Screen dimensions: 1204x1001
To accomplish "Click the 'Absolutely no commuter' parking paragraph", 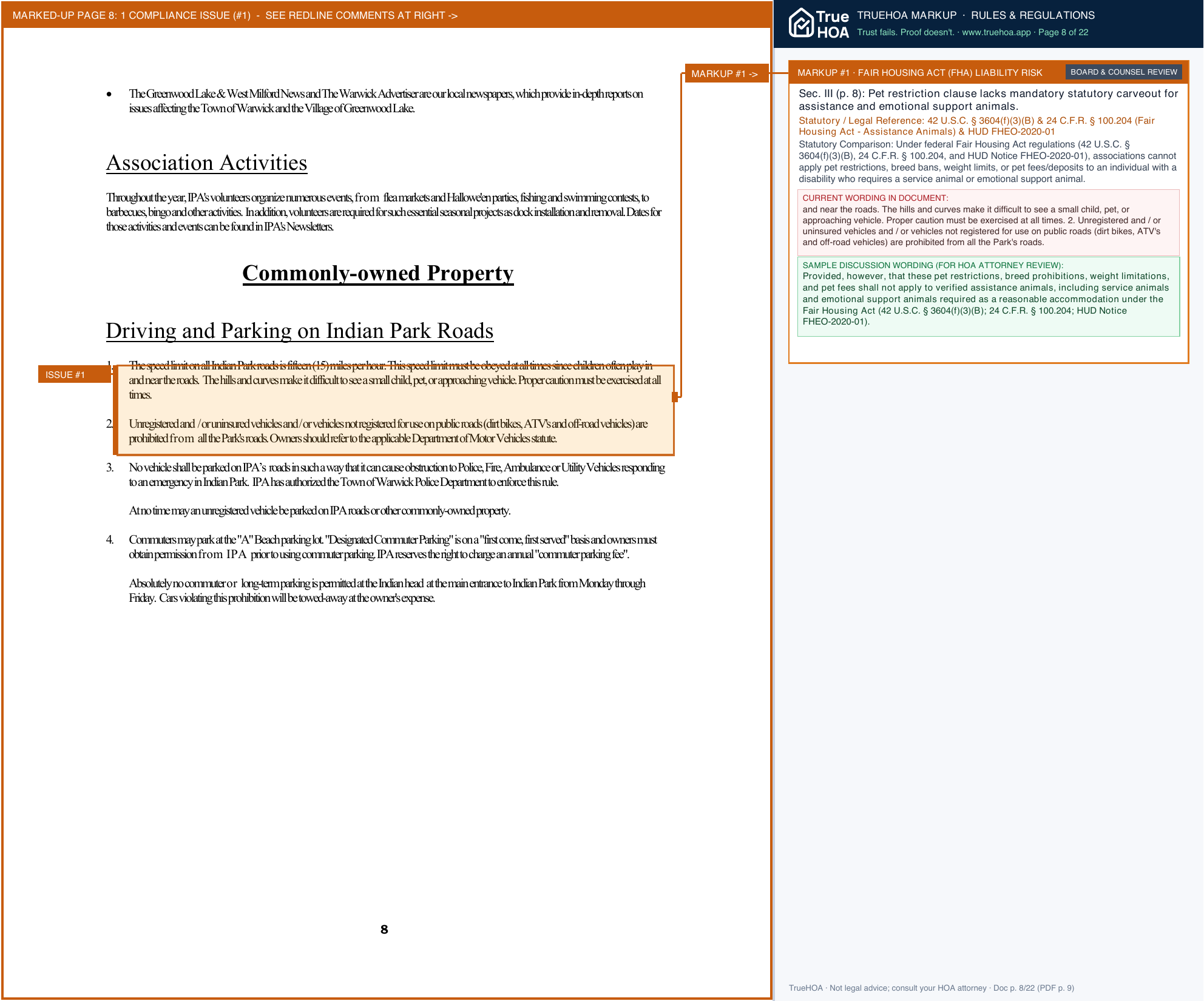I will 387,591.
